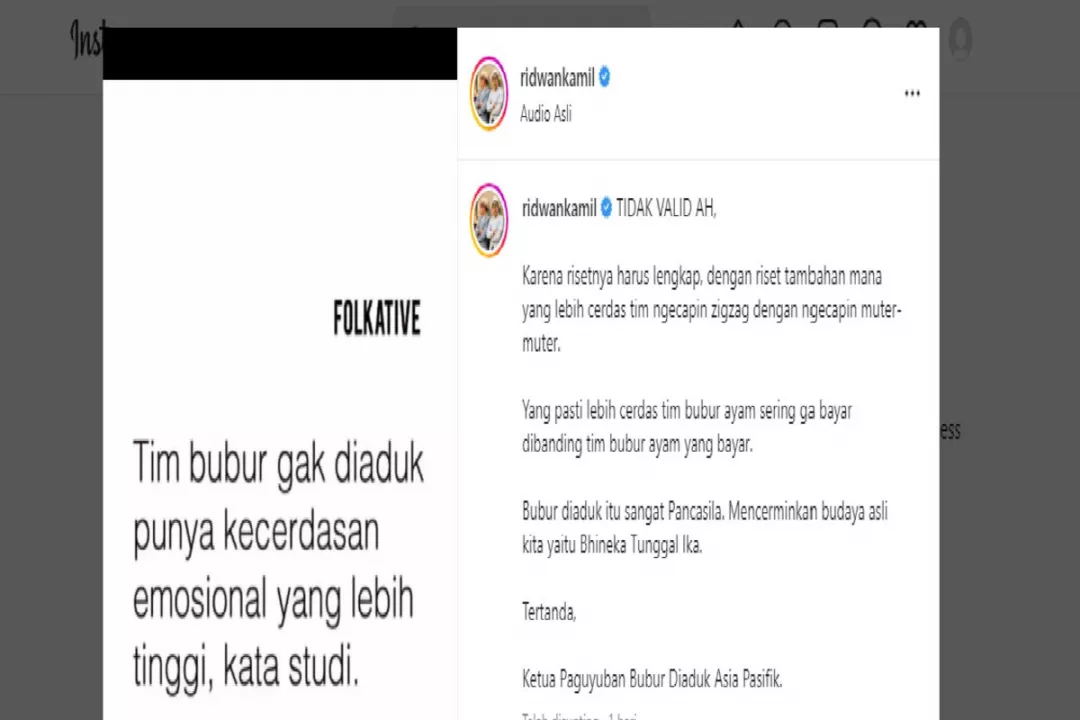Click the 'Telah disunting' timestamp under caption

coord(579,716)
